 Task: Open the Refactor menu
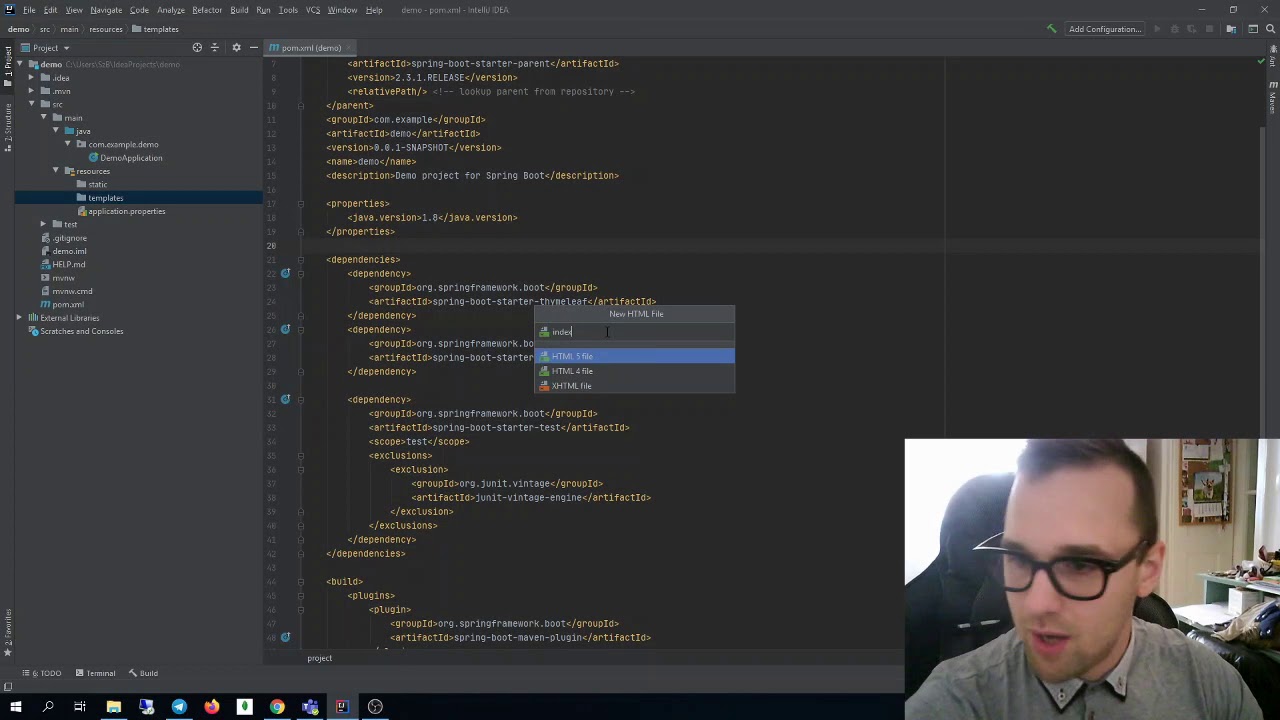click(x=207, y=10)
